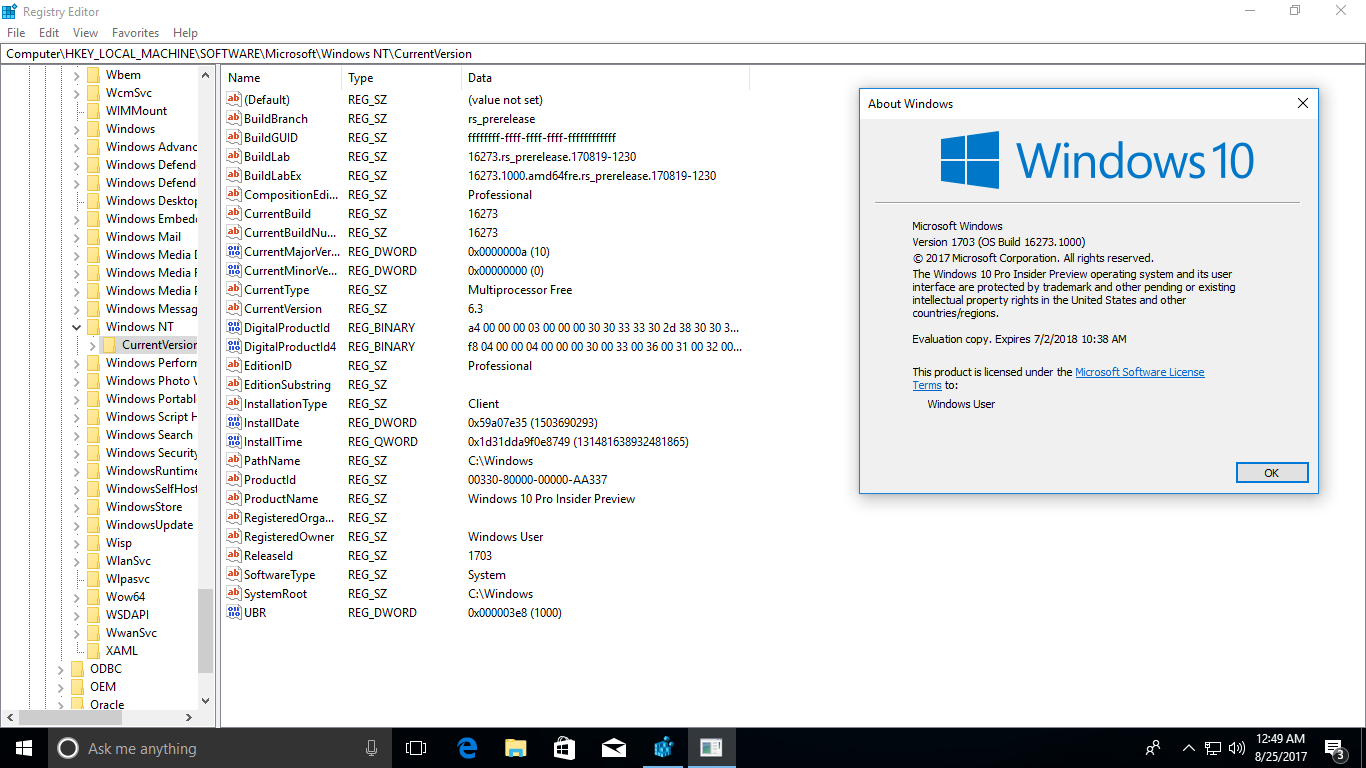
Task: Select the WindowsStore tree item
Action: [x=144, y=507]
